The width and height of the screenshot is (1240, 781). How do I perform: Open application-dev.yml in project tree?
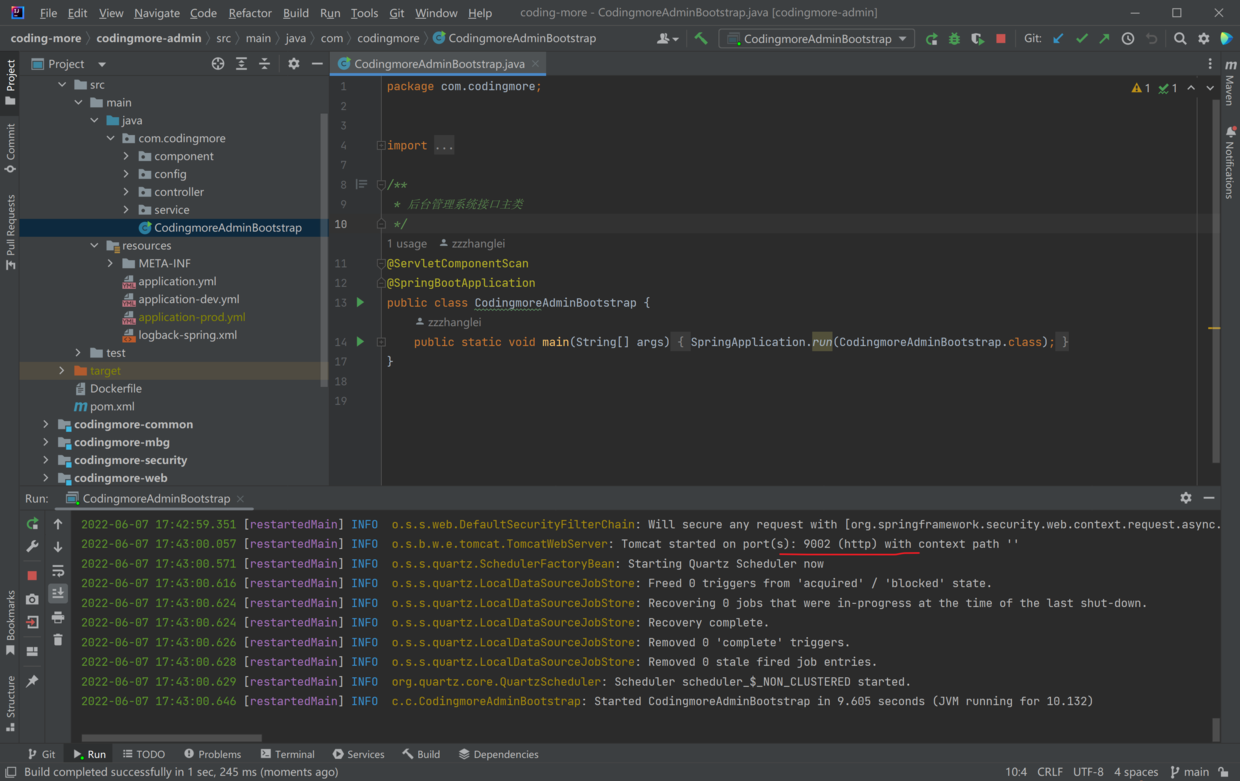[188, 299]
